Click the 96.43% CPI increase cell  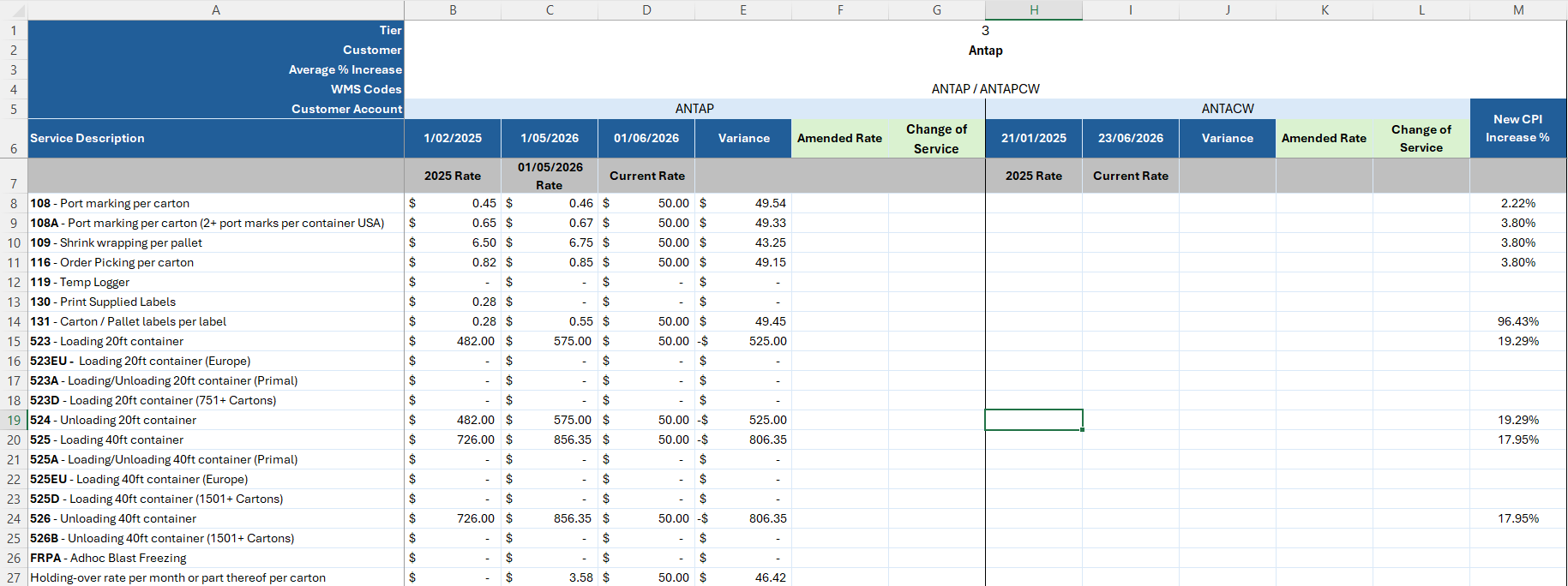(x=1517, y=321)
